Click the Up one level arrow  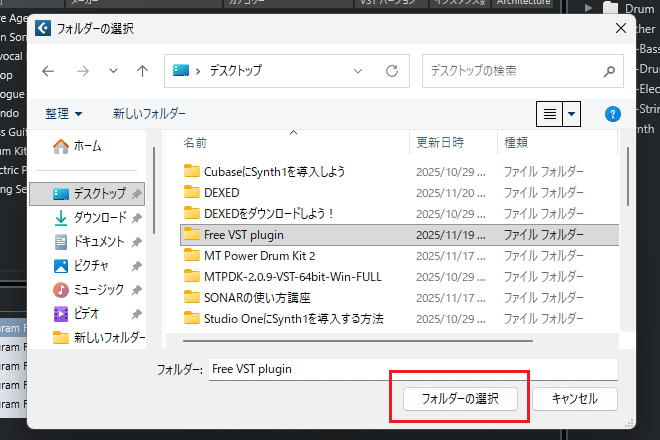[x=142, y=71]
